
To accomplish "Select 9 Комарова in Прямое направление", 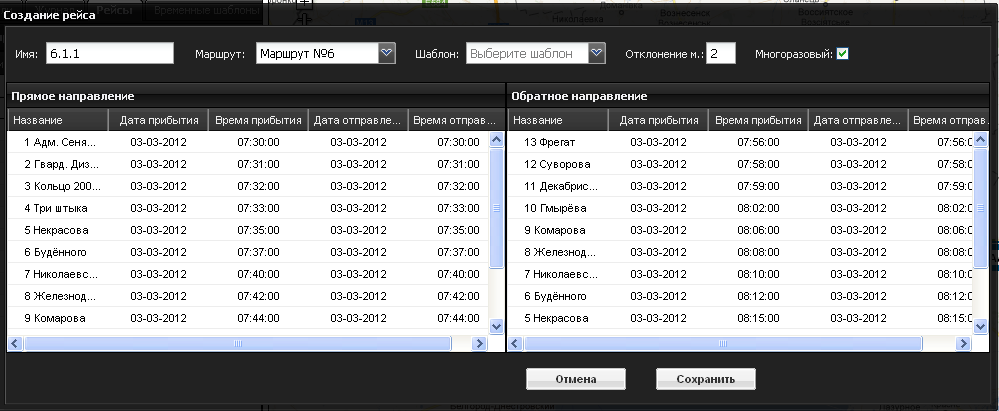I will 248,318.
